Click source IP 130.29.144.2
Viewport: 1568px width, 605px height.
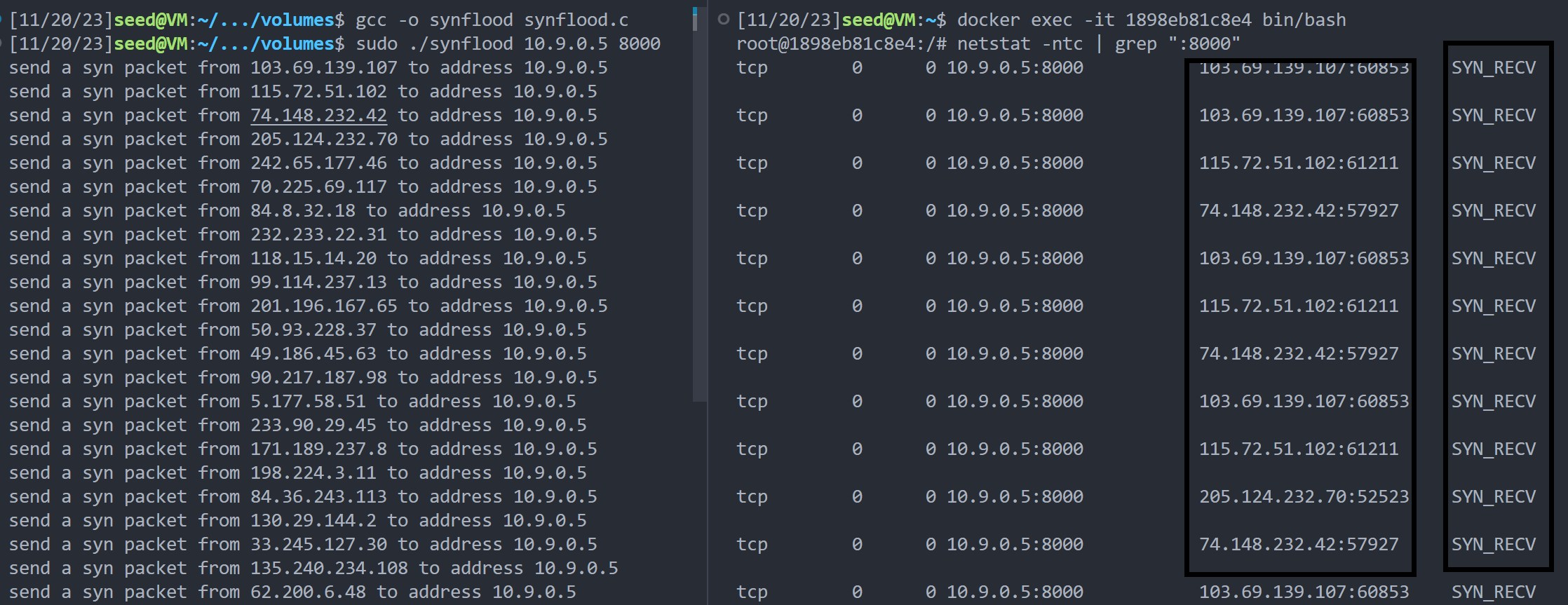313,520
